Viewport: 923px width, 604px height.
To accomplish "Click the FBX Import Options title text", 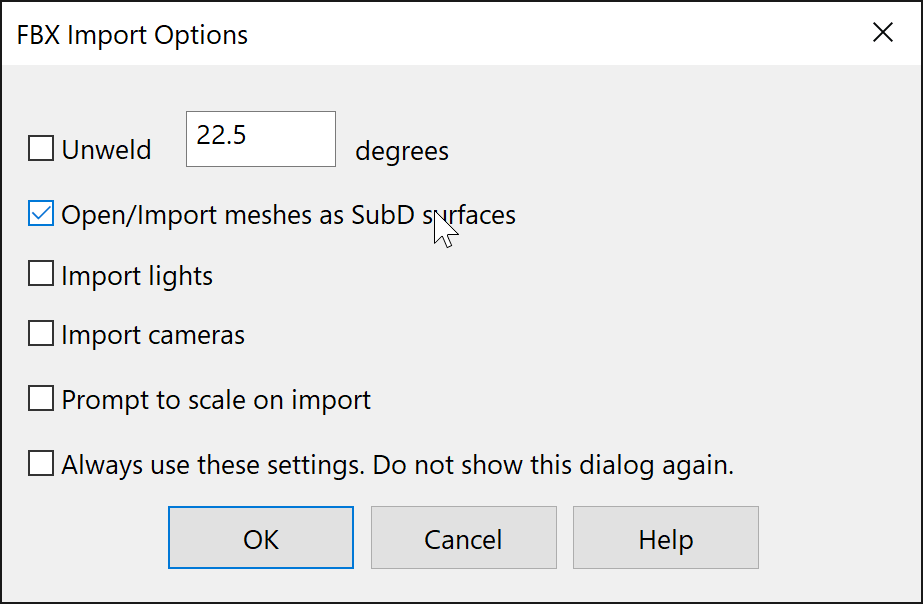I will tap(132, 35).
